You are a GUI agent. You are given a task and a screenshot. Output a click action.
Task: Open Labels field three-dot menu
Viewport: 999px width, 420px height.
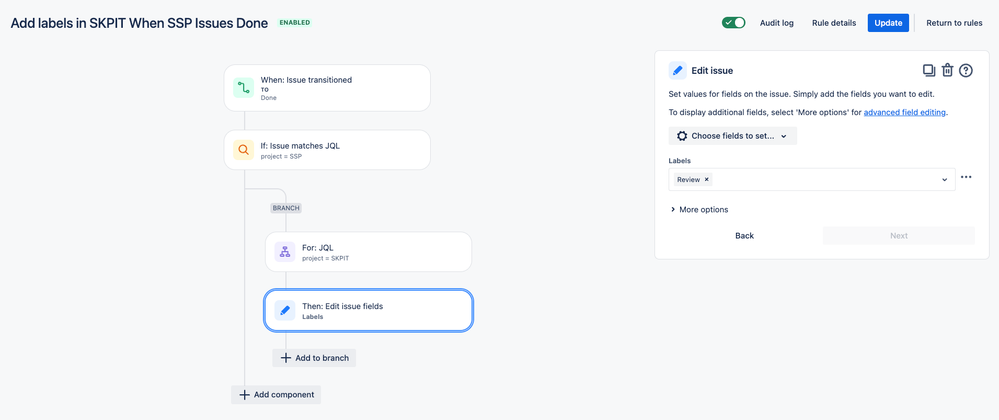click(x=966, y=178)
